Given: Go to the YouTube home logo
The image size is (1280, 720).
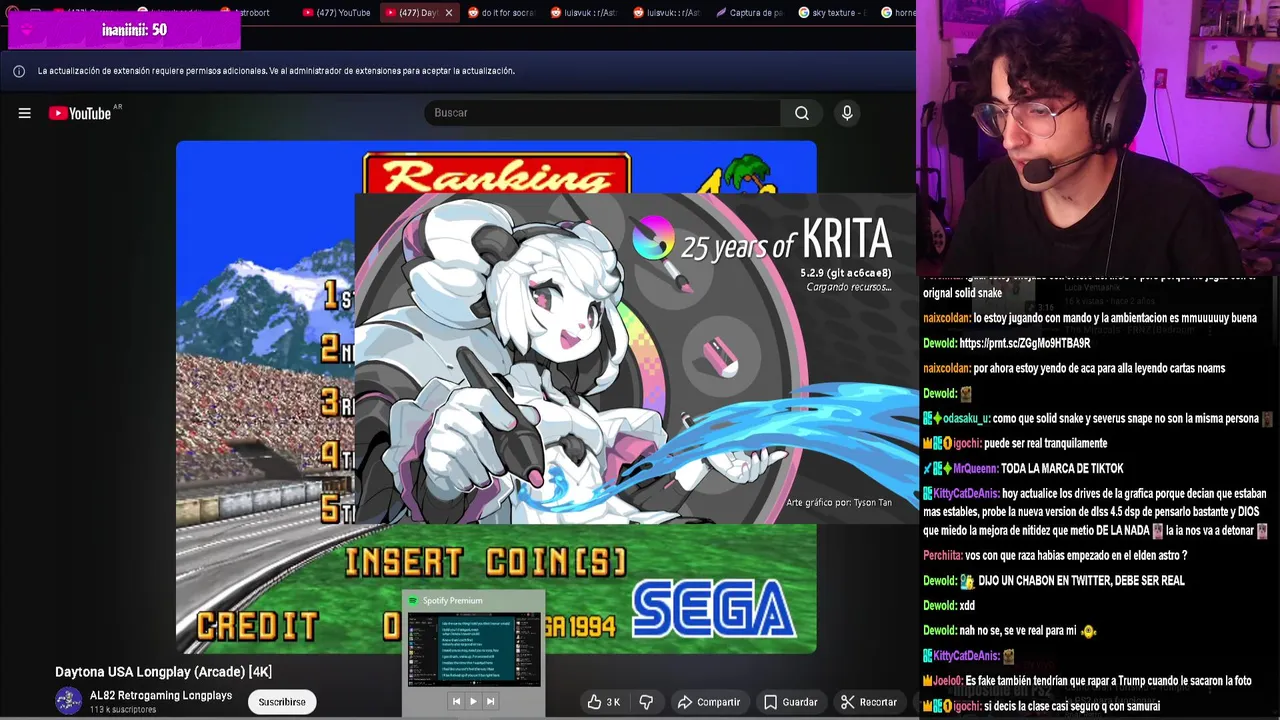Looking at the screenshot, I should click(80, 113).
